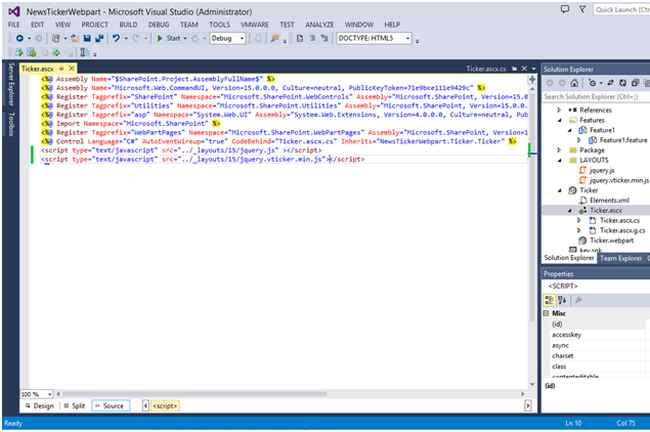Open the Start button dropdown arrow
This screenshot has width=650, height=432.
click(185, 38)
